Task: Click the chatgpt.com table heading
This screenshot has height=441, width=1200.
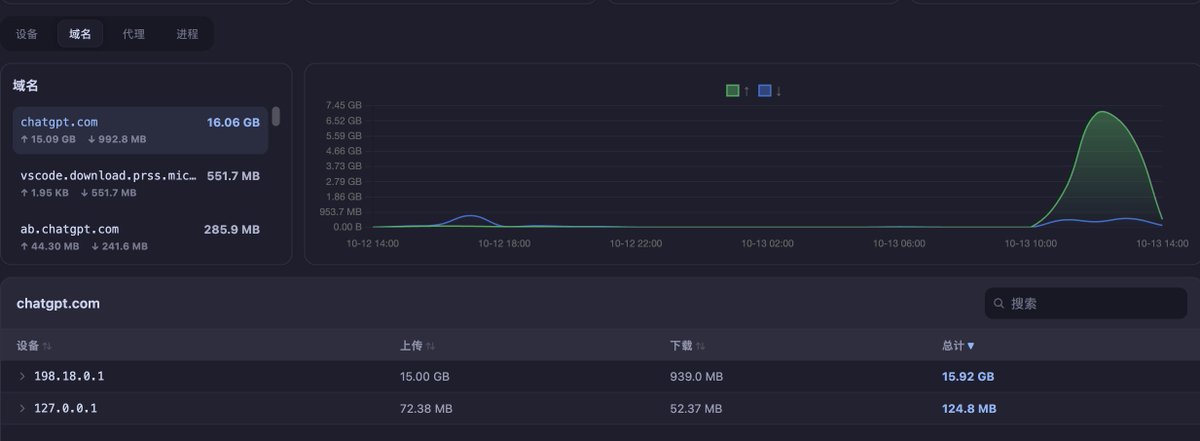Action: (58, 303)
